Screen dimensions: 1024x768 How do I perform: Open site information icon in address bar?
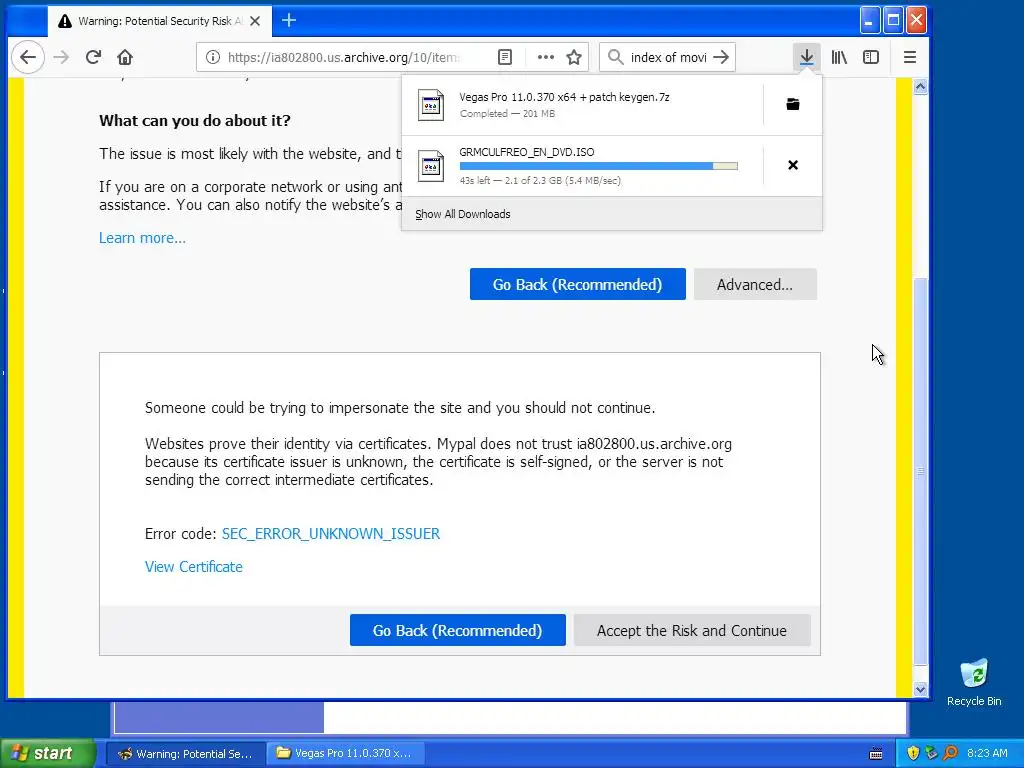(213, 57)
